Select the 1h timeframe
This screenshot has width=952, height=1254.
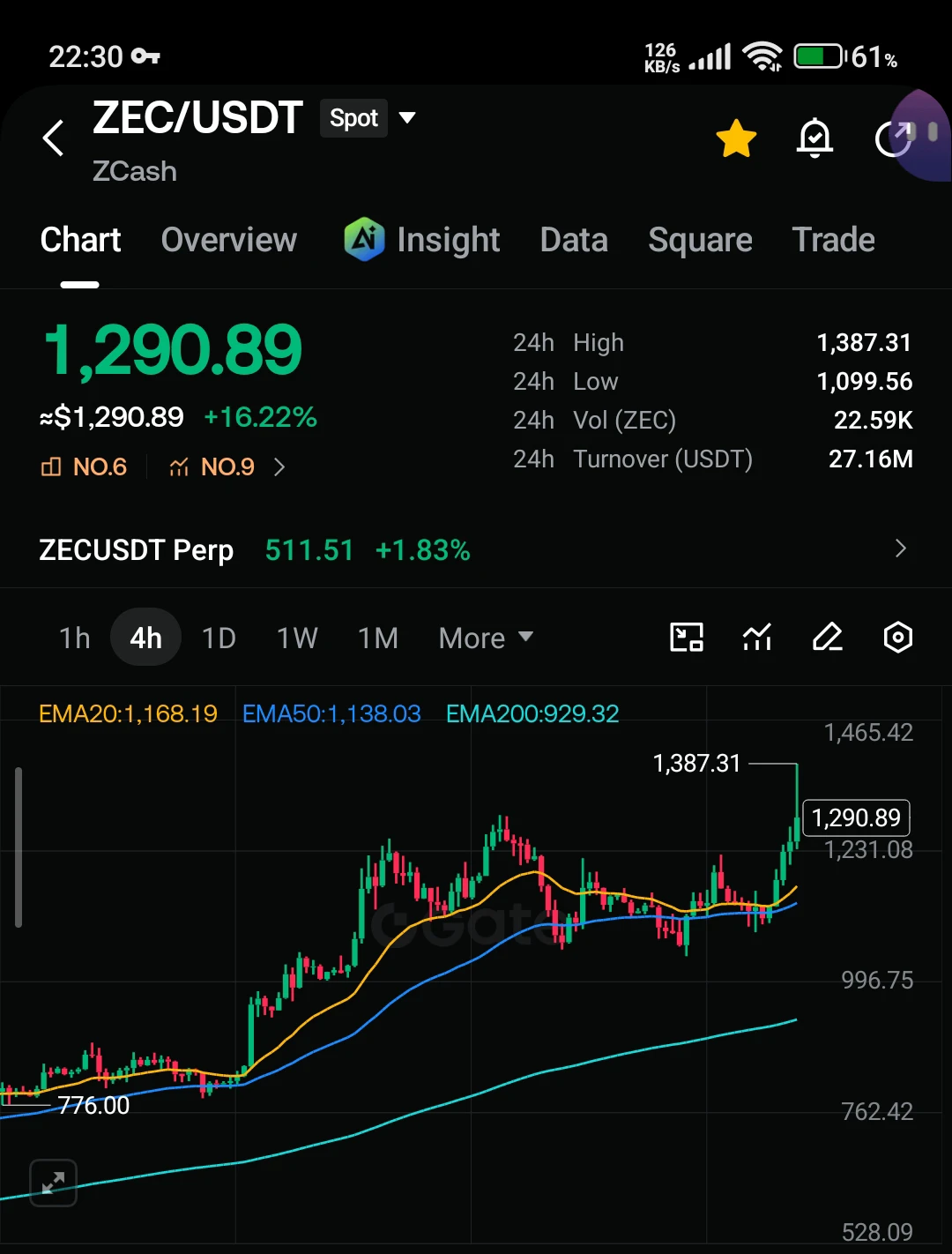point(75,638)
